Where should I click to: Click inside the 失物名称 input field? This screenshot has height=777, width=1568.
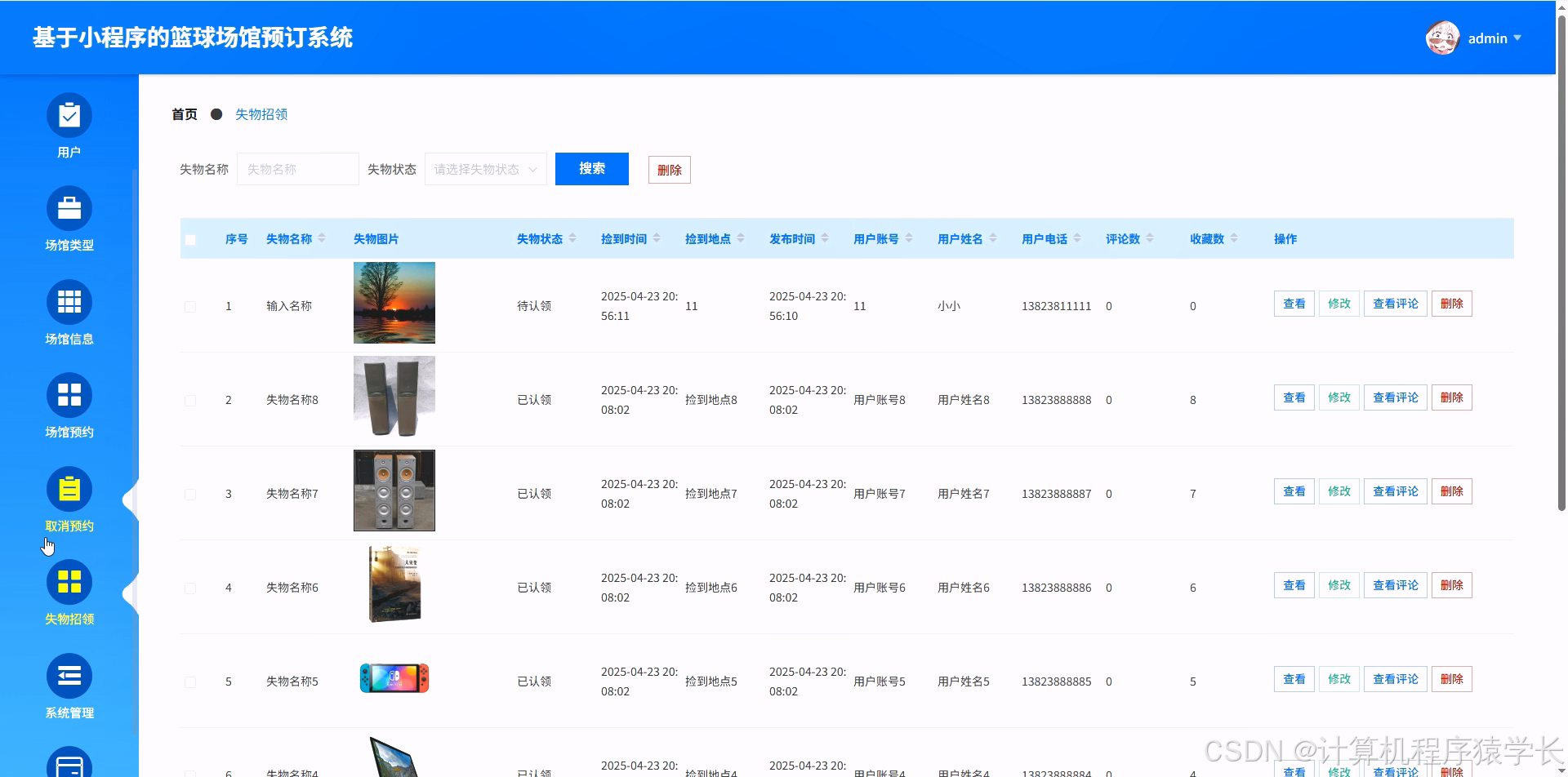tap(297, 169)
